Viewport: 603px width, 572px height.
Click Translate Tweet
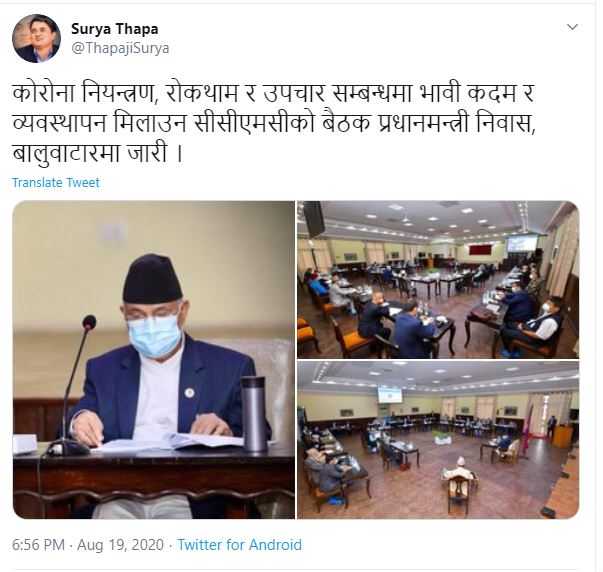pos(56,182)
